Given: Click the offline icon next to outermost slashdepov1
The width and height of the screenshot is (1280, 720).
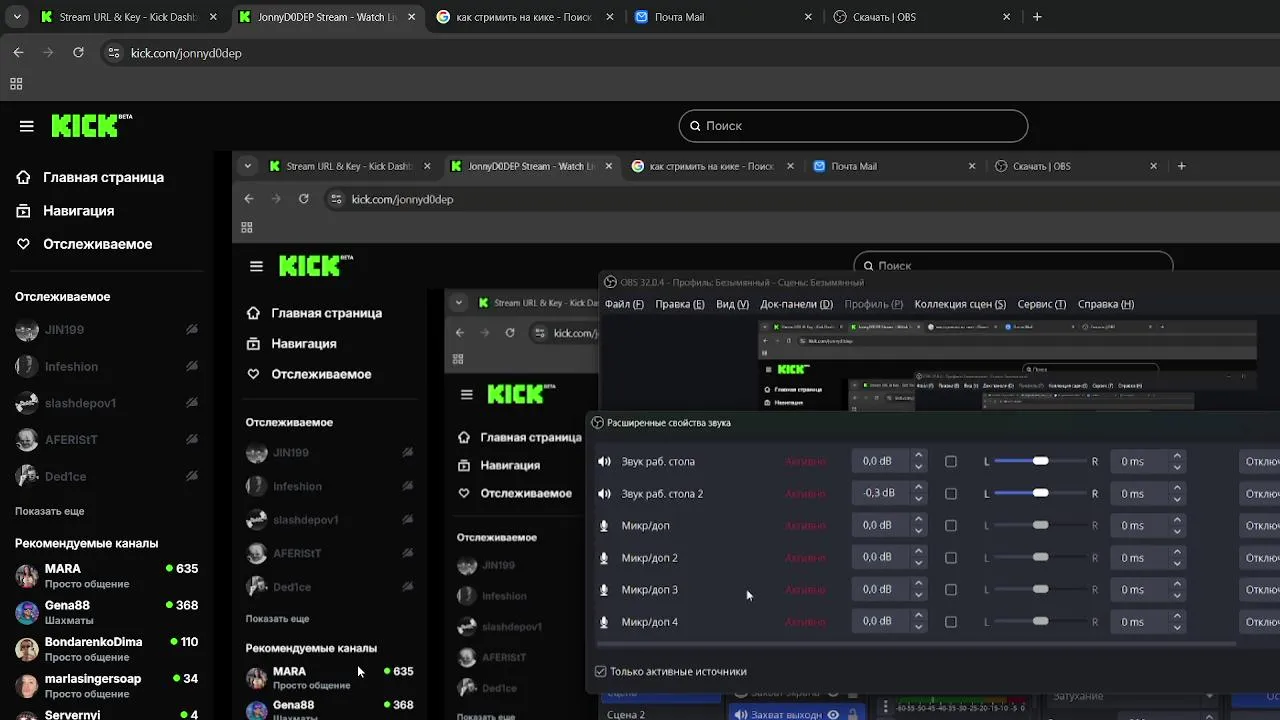Looking at the screenshot, I should pyautogui.click(x=191, y=403).
